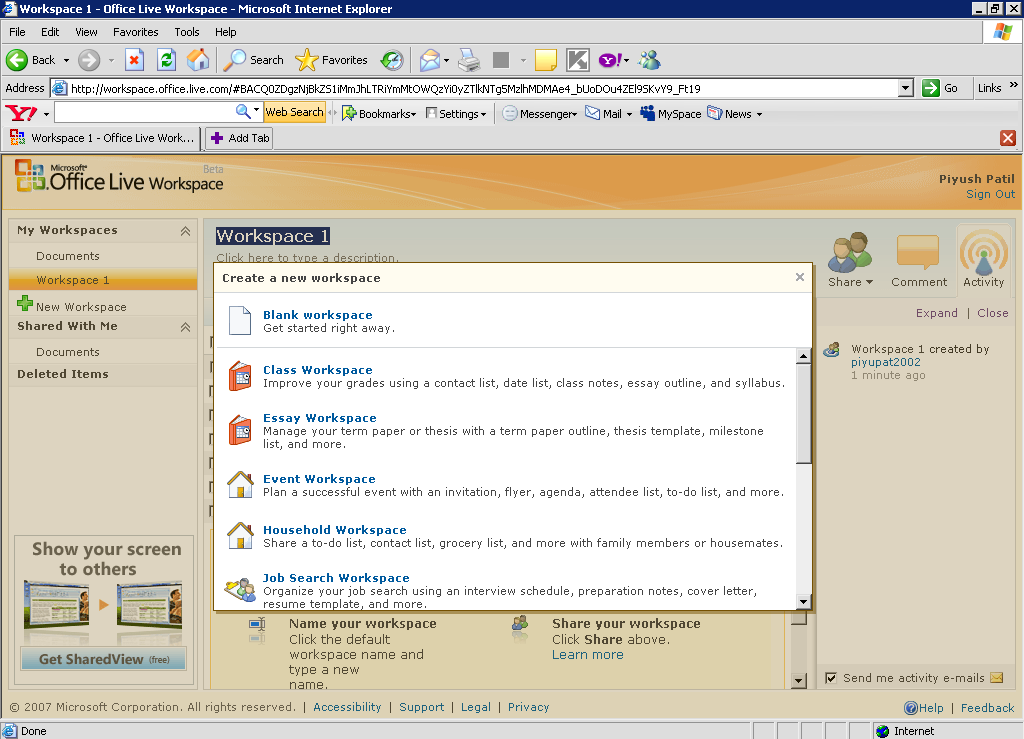Open the Back button history dropdown arrow
This screenshot has width=1024, height=739.
pyautogui.click(x=66, y=60)
